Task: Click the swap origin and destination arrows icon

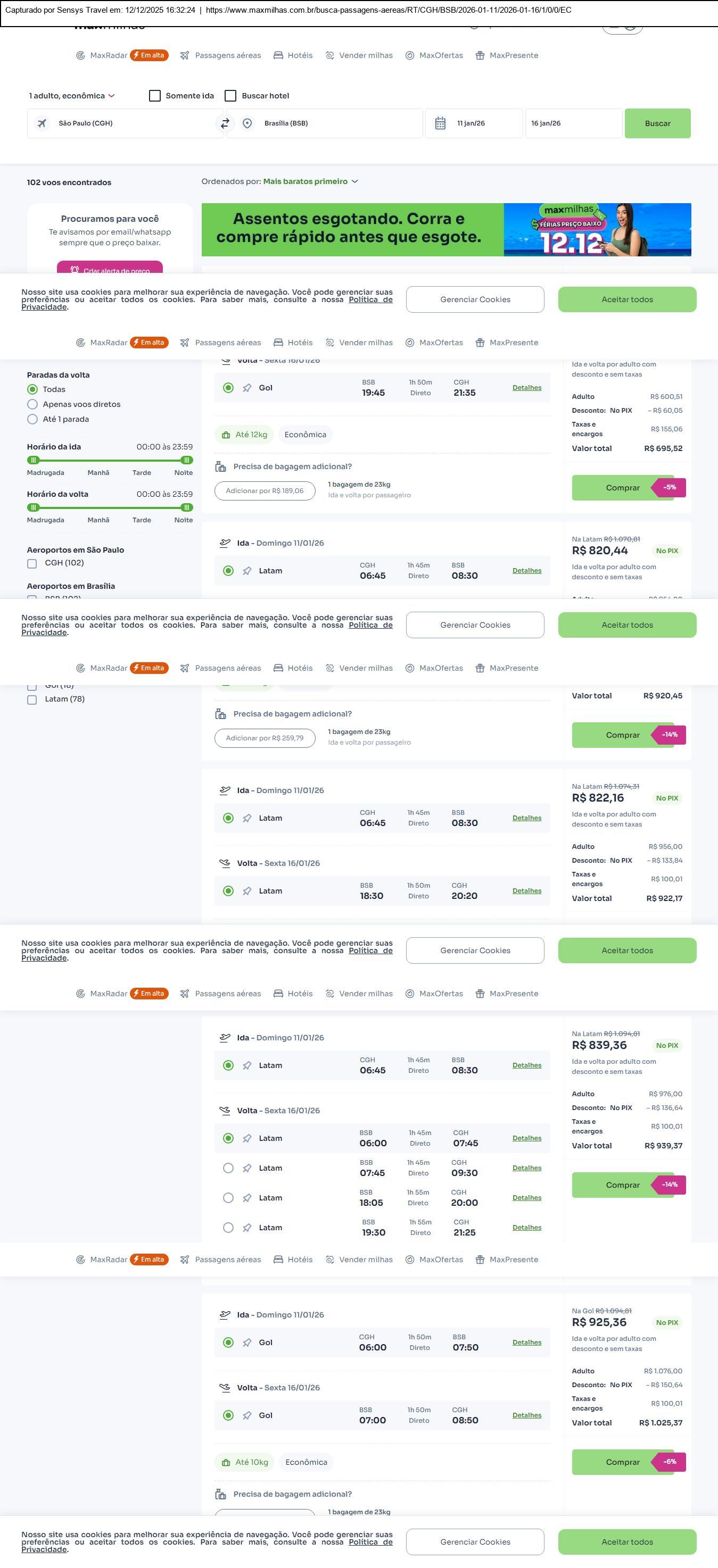Action: point(225,123)
